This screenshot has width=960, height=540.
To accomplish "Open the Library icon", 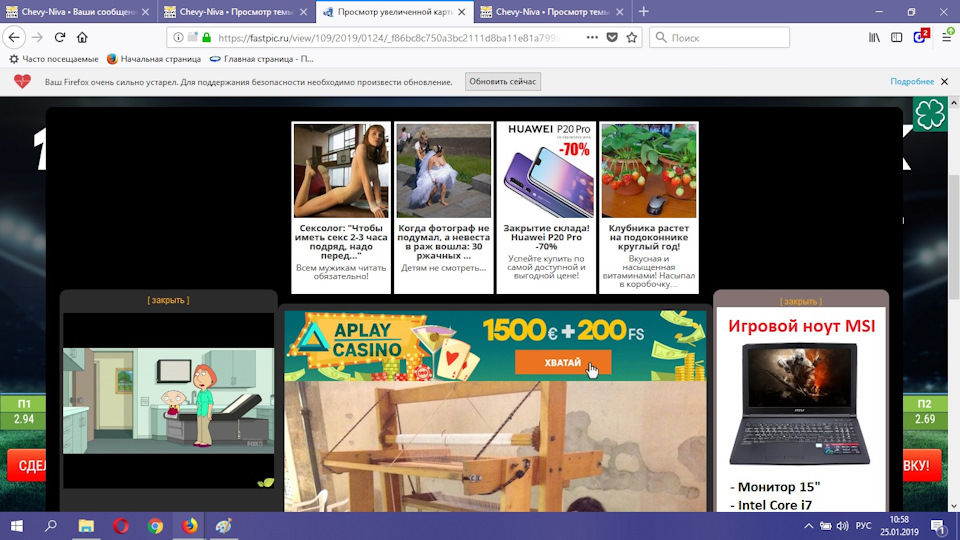I will point(874,37).
